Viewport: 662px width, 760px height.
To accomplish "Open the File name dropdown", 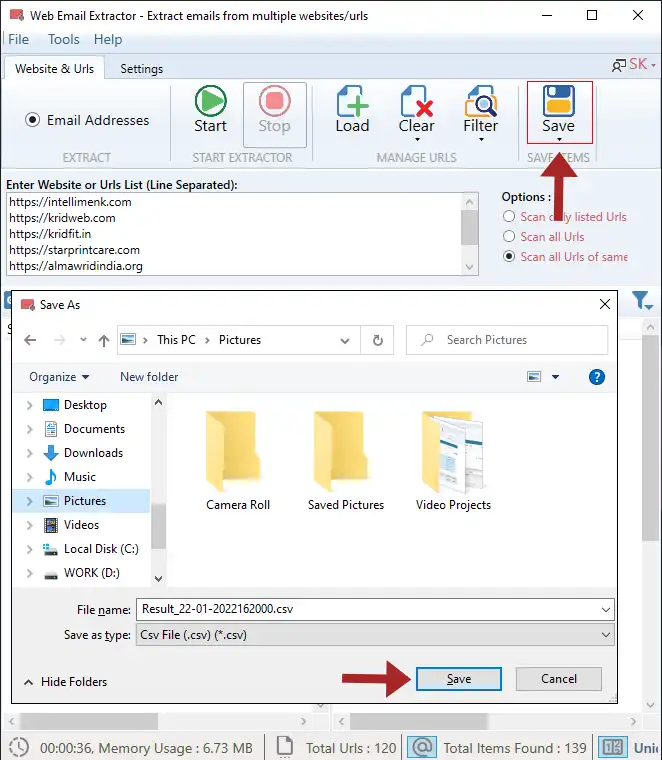I will [x=606, y=609].
